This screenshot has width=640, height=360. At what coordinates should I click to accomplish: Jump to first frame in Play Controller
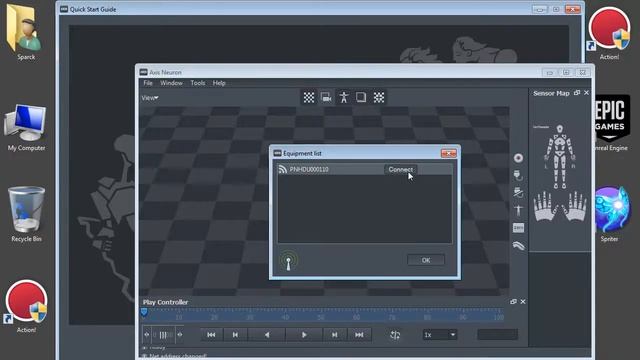(211, 335)
